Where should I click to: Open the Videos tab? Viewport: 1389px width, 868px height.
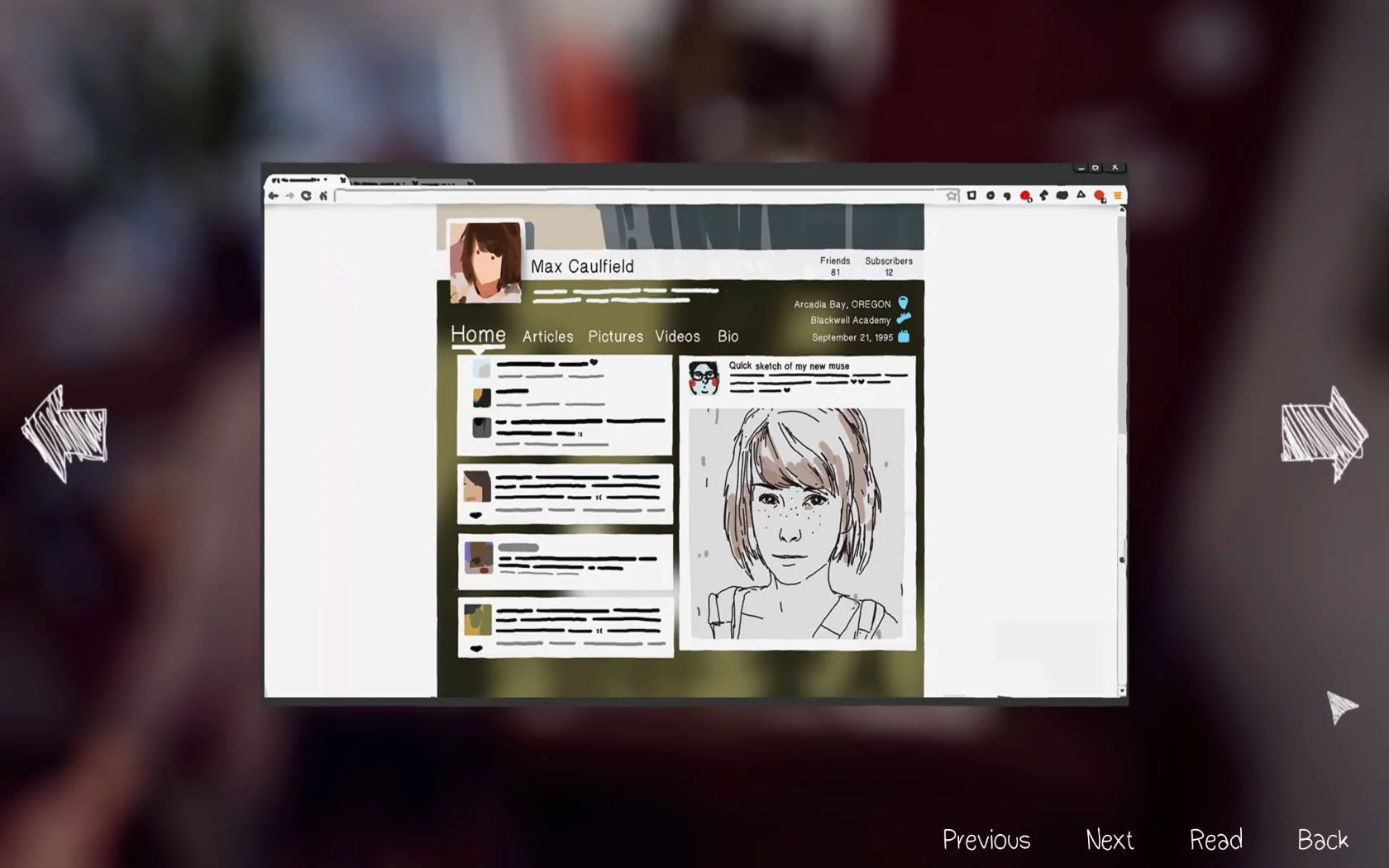[677, 336]
